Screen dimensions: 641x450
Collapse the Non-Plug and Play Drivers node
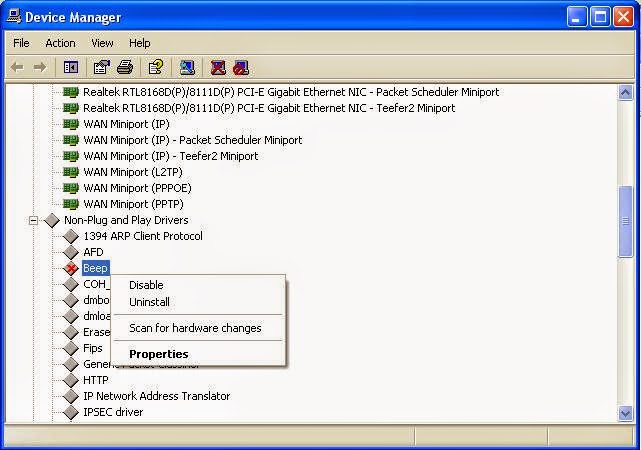[33, 220]
